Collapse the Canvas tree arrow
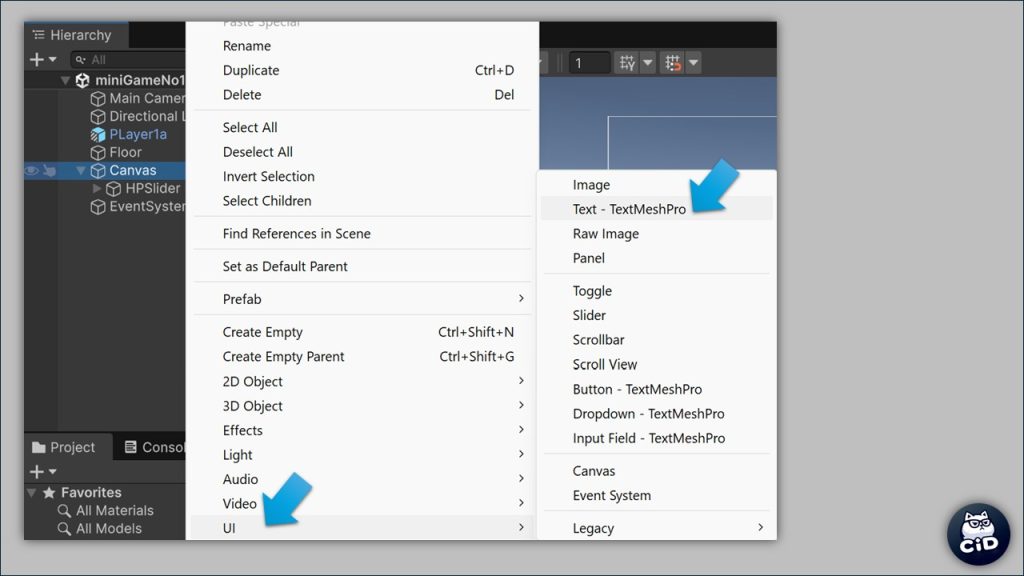 coord(81,171)
